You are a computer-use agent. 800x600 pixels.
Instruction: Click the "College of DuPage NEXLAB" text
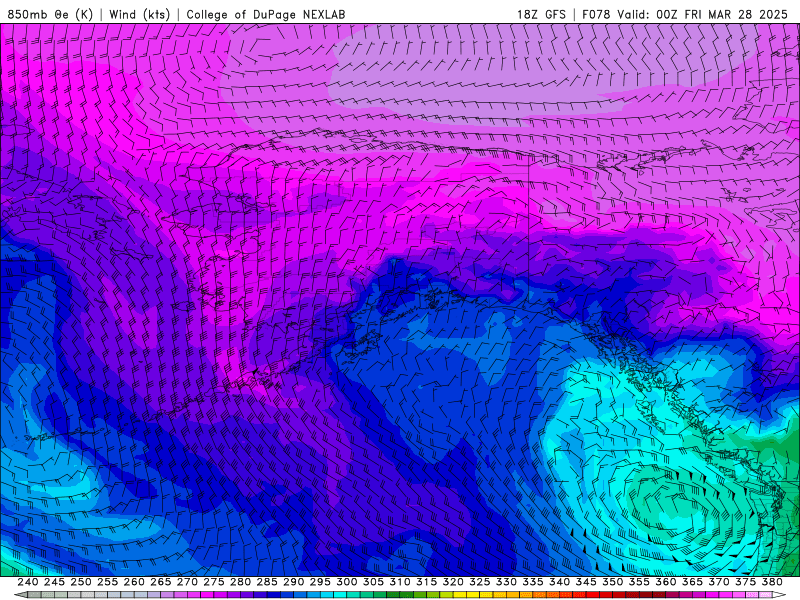click(266, 14)
